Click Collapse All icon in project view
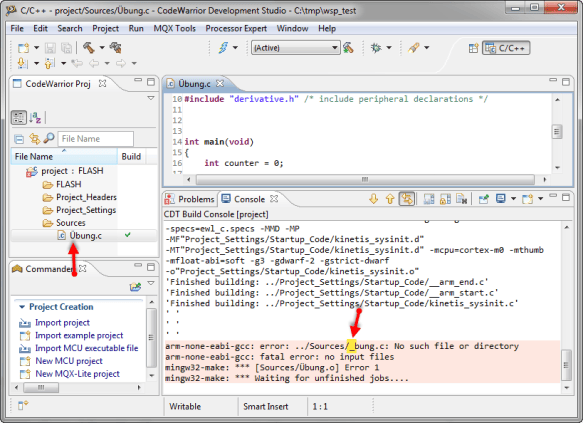 [19, 139]
